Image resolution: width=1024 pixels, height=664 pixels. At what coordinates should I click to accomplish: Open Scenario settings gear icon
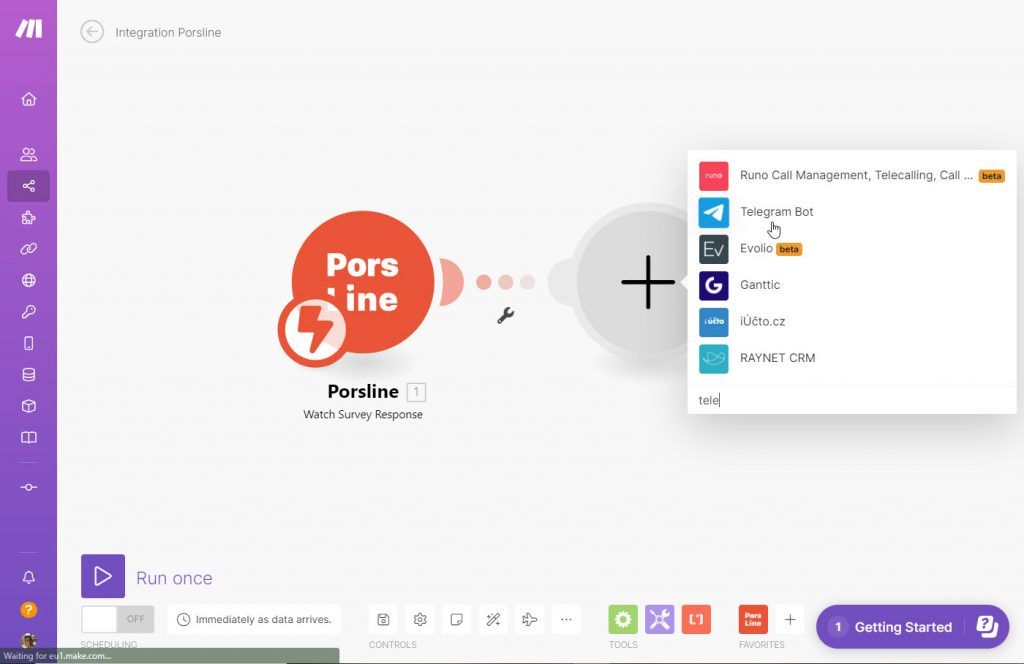[x=420, y=619]
